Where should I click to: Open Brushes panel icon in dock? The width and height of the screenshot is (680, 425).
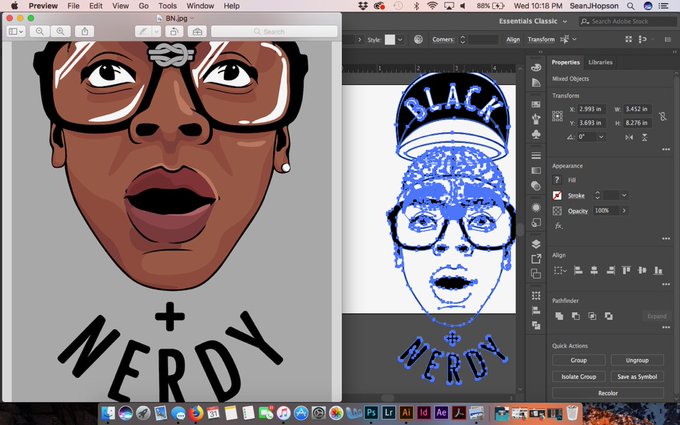[536, 118]
